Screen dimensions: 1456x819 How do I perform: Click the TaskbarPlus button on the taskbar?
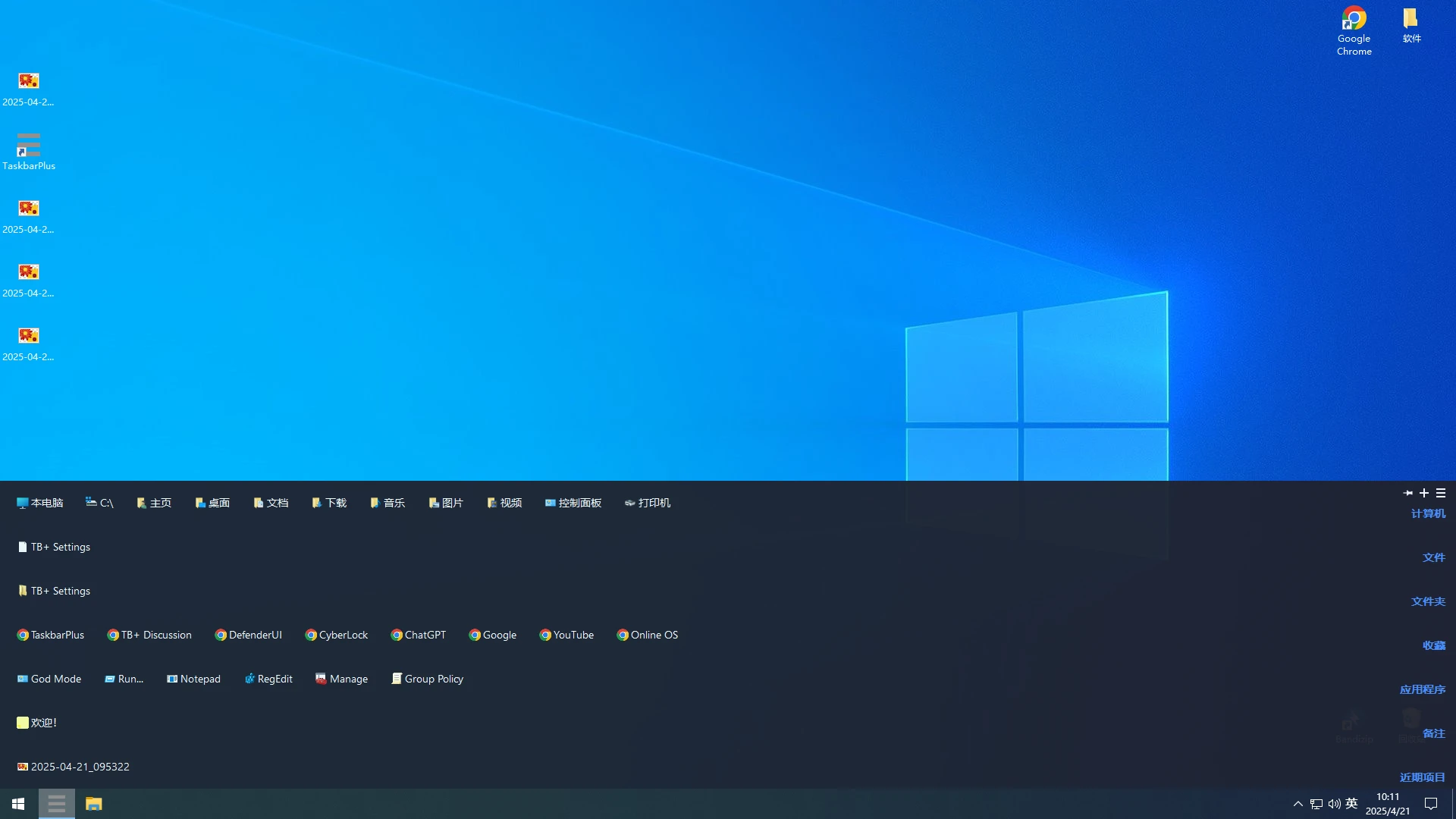[x=57, y=804]
